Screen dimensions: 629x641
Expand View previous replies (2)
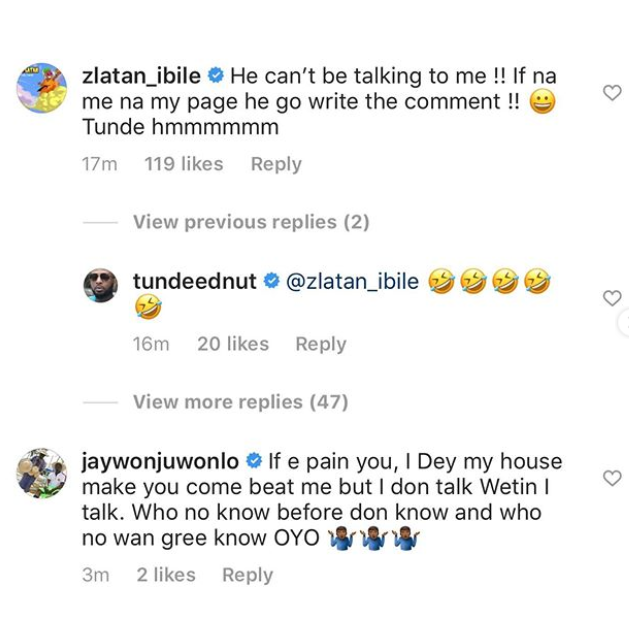tap(251, 222)
